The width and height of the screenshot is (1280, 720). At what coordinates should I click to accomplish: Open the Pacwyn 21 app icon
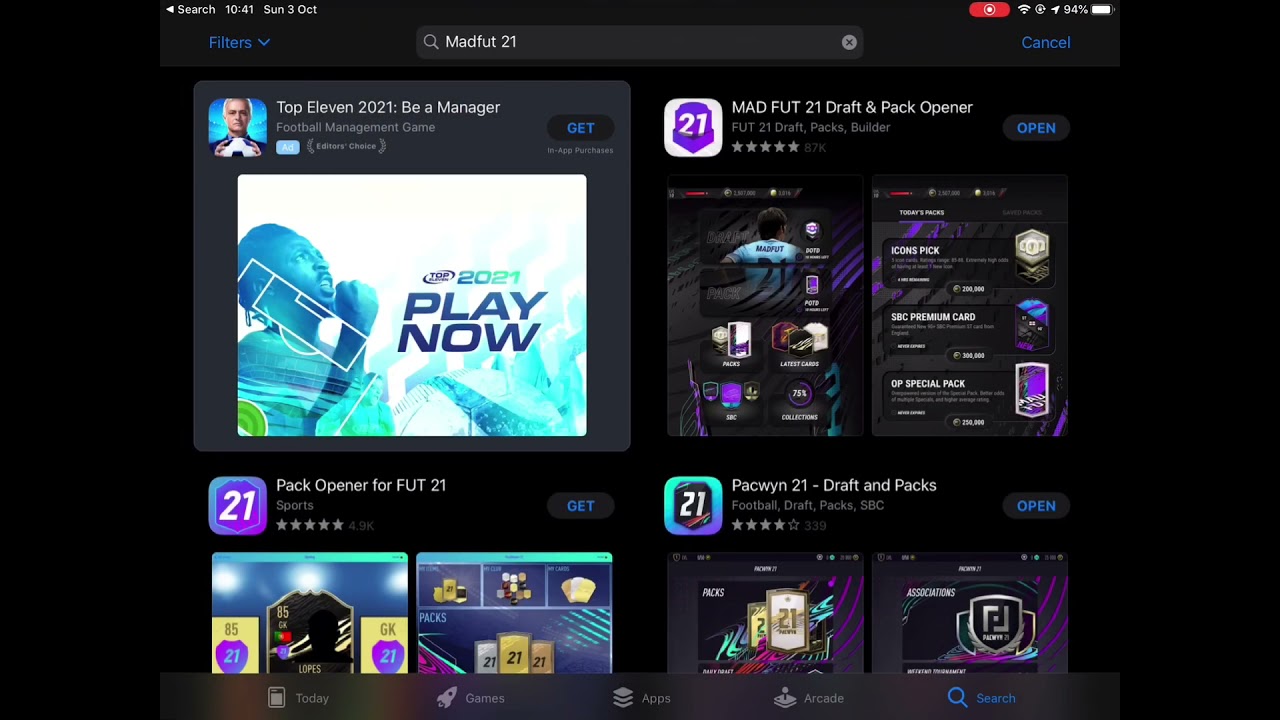(x=693, y=505)
